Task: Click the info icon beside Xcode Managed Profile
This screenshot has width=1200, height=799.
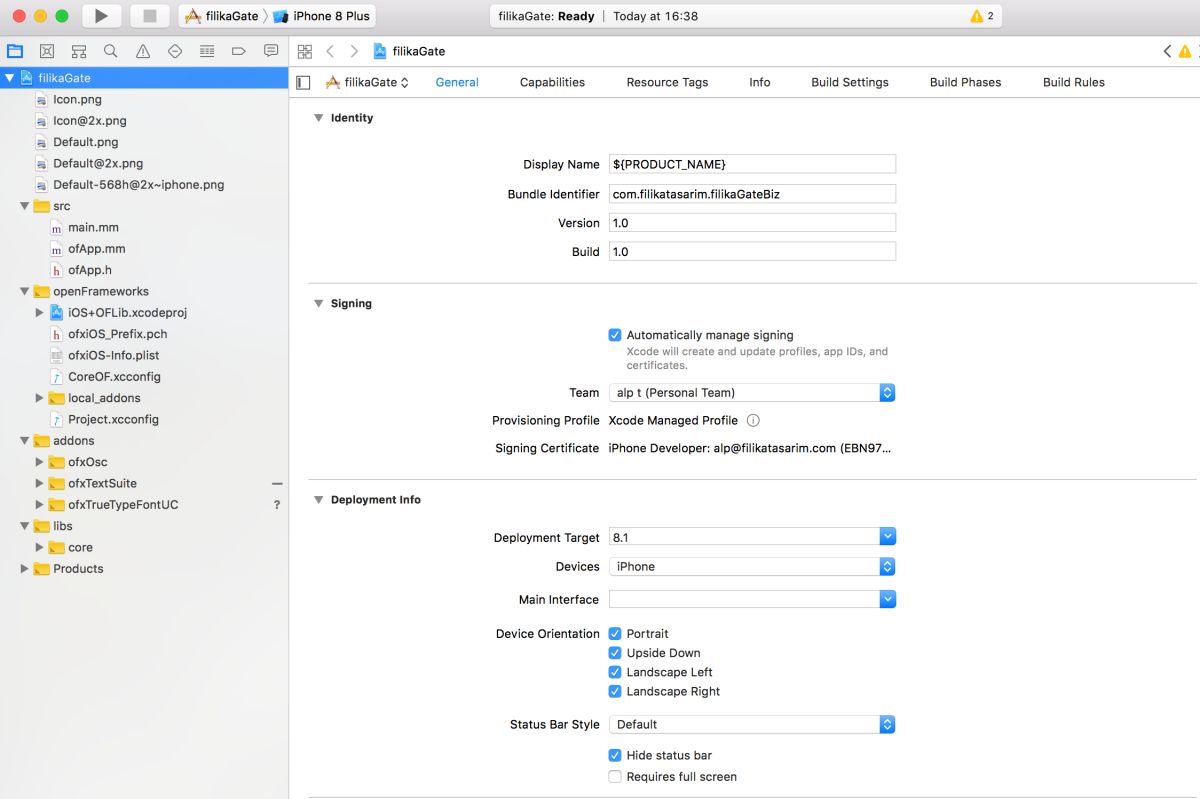Action: click(x=754, y=421)
